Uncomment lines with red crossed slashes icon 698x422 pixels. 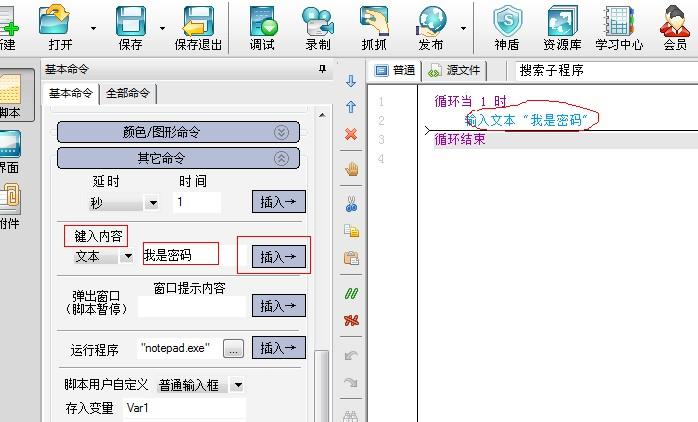[x=351, y=320]
